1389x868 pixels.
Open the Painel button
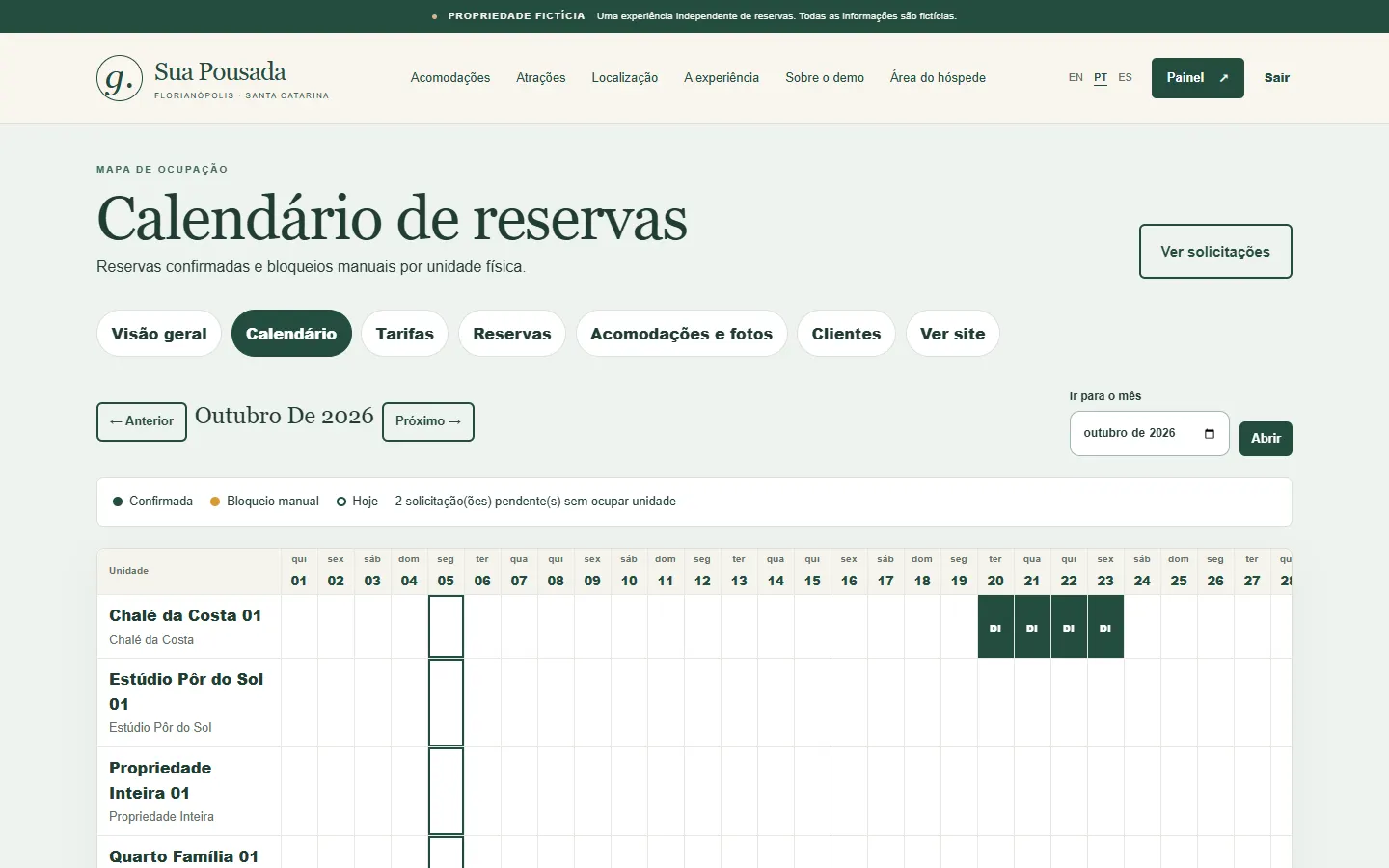[1198, 78]
